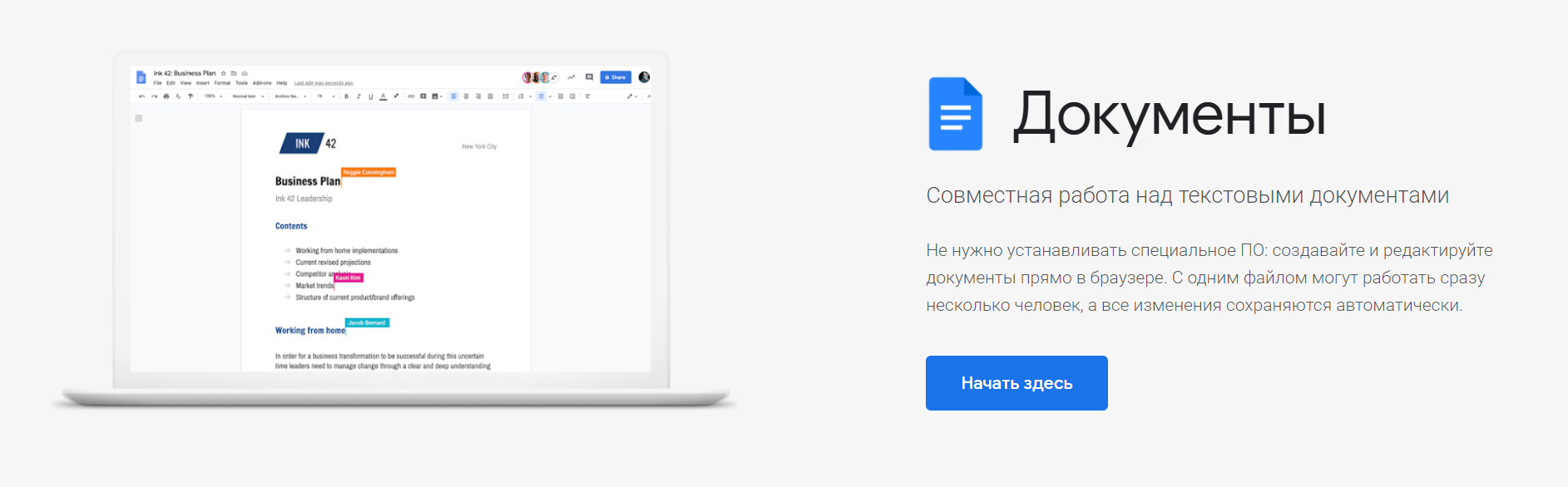Click the Share button in the laptop mockup
This screenshot has height=487, width=1568.
(616, 77)
